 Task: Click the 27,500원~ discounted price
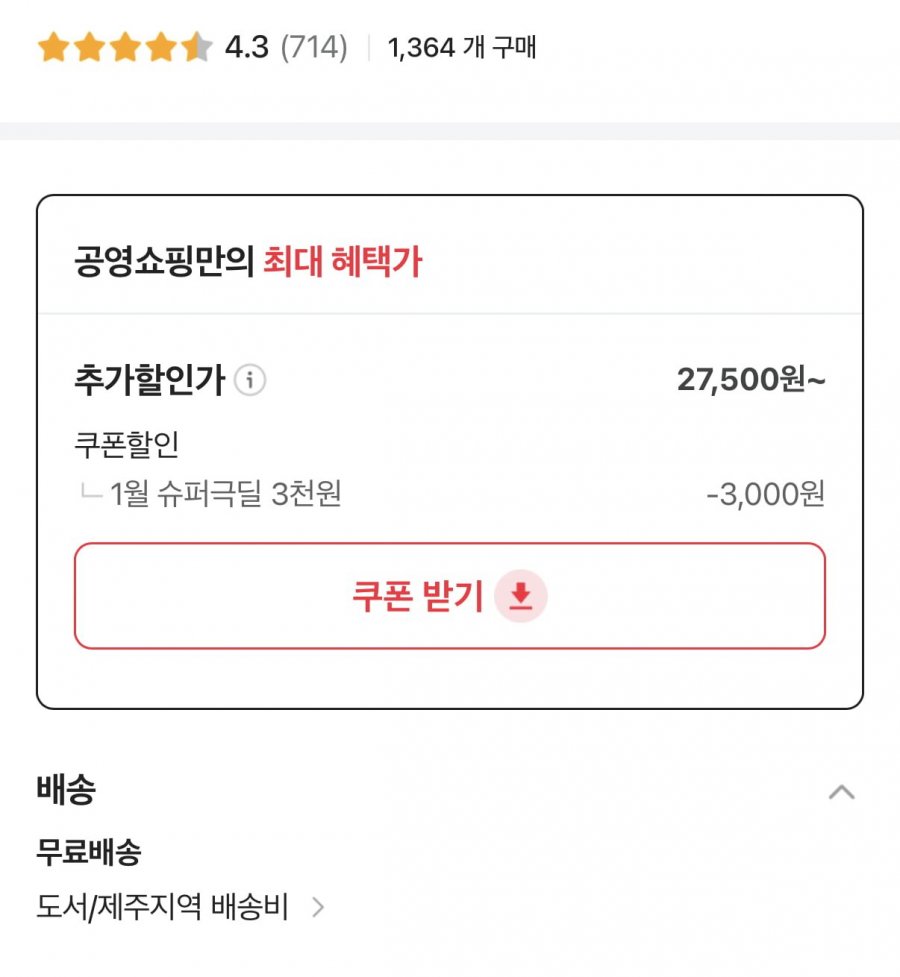pos(751,380)
